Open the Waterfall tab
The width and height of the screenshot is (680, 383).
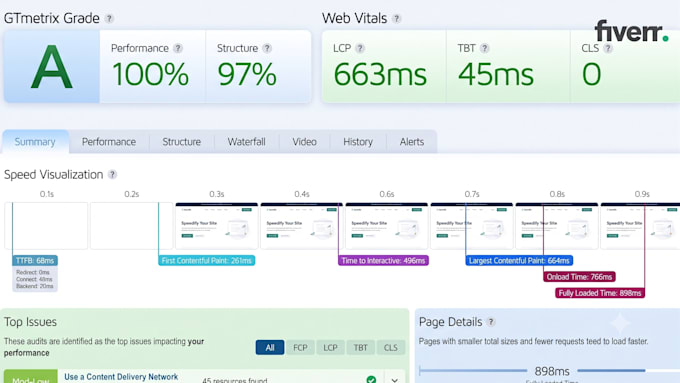coord(246,142)
